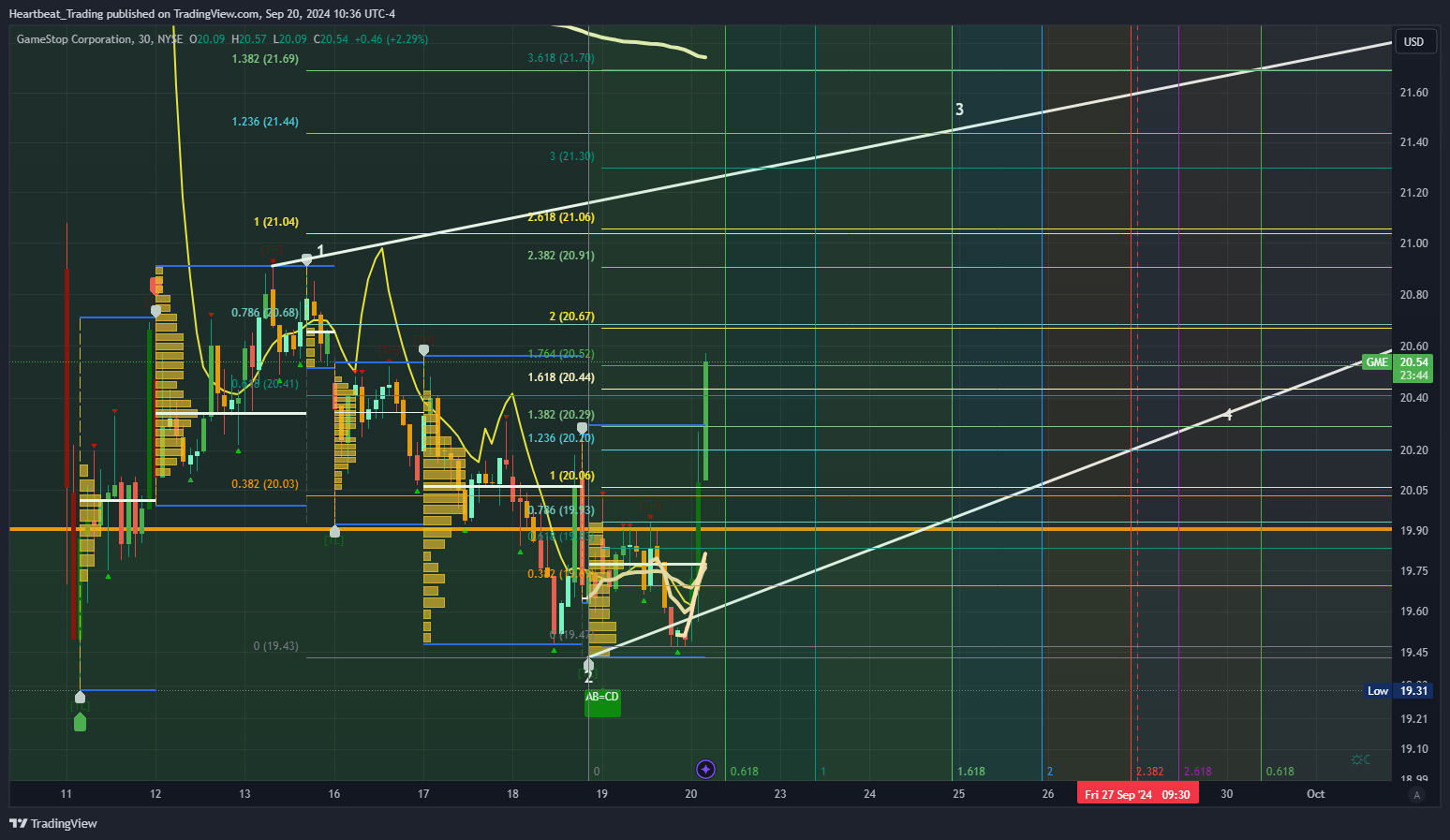Click the GameStop Corporation, 30, NYSE title
The image size is (1450, 840).
click(x=99, y=39)
